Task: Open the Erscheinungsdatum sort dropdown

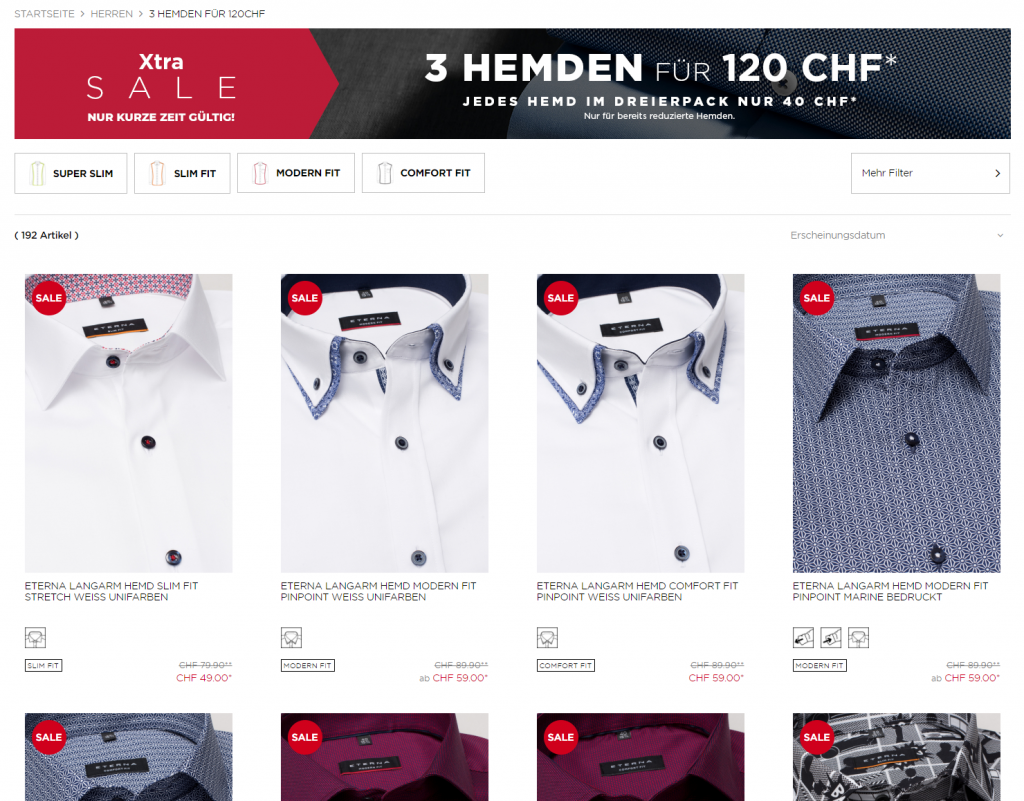Action: [x=896, y=235]
